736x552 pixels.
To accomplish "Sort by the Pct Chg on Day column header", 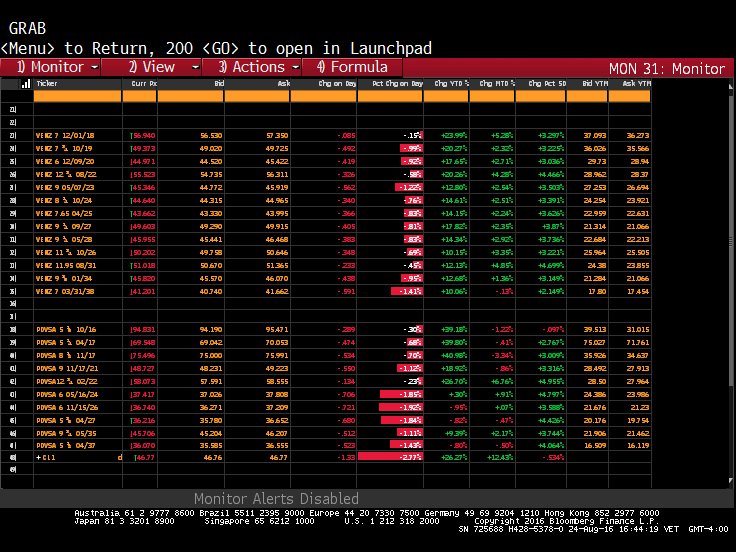I will tap(398, 84).
